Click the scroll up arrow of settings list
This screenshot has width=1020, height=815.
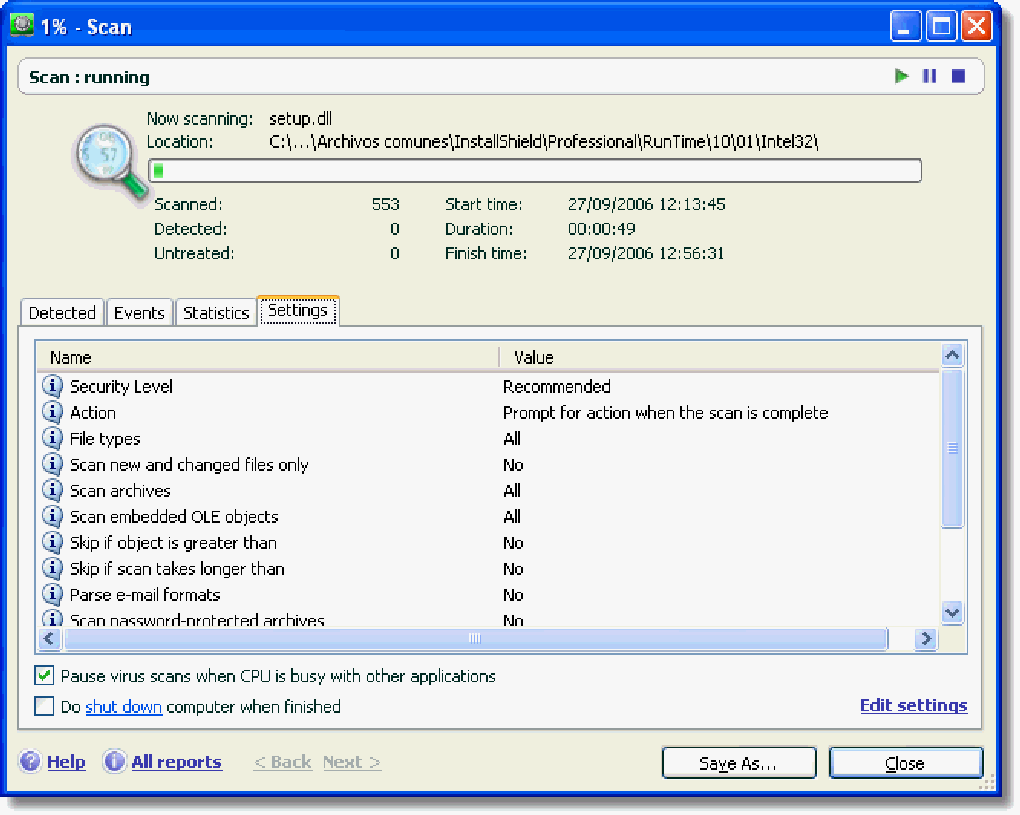(952, 355)
